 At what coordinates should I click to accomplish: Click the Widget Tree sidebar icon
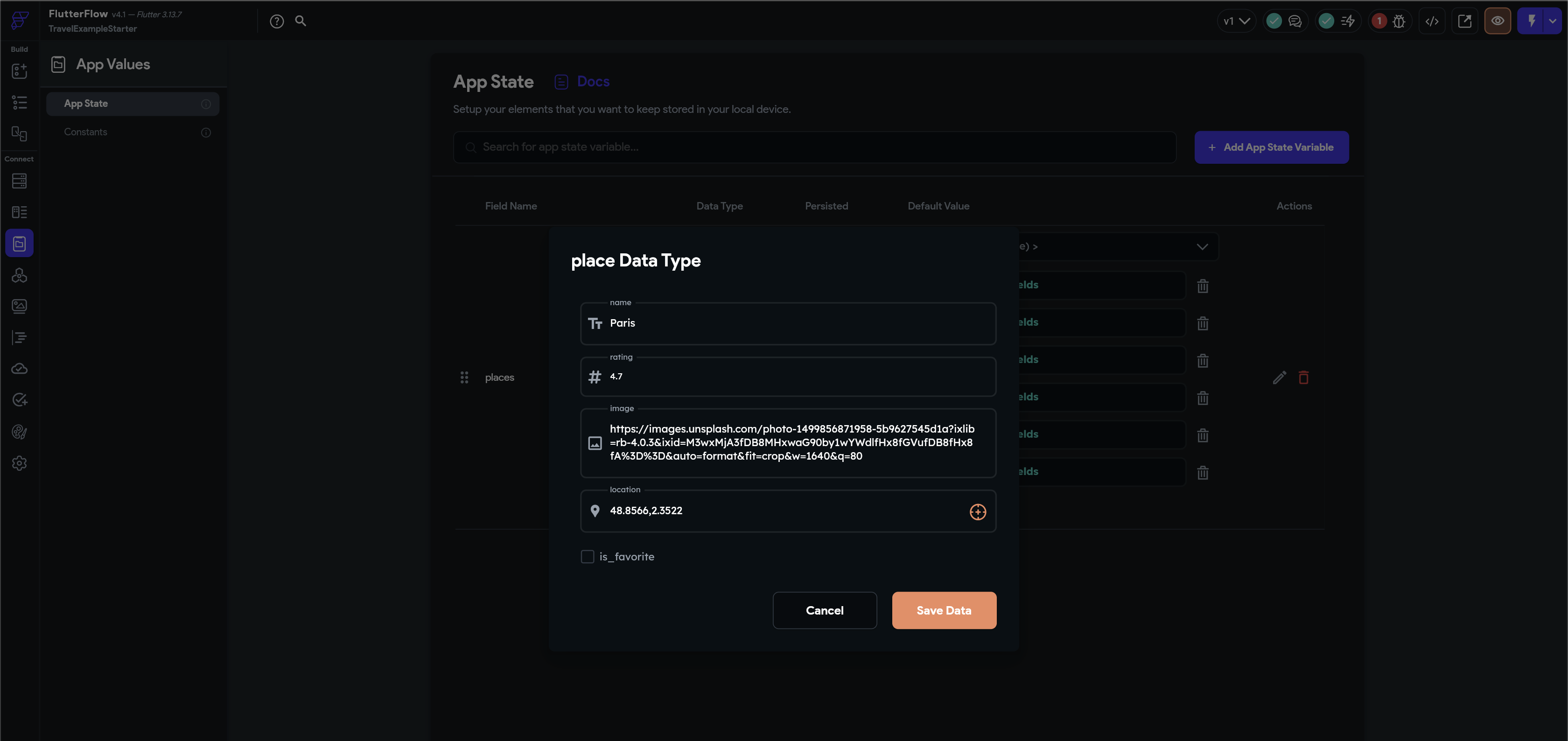click(20, 102)
